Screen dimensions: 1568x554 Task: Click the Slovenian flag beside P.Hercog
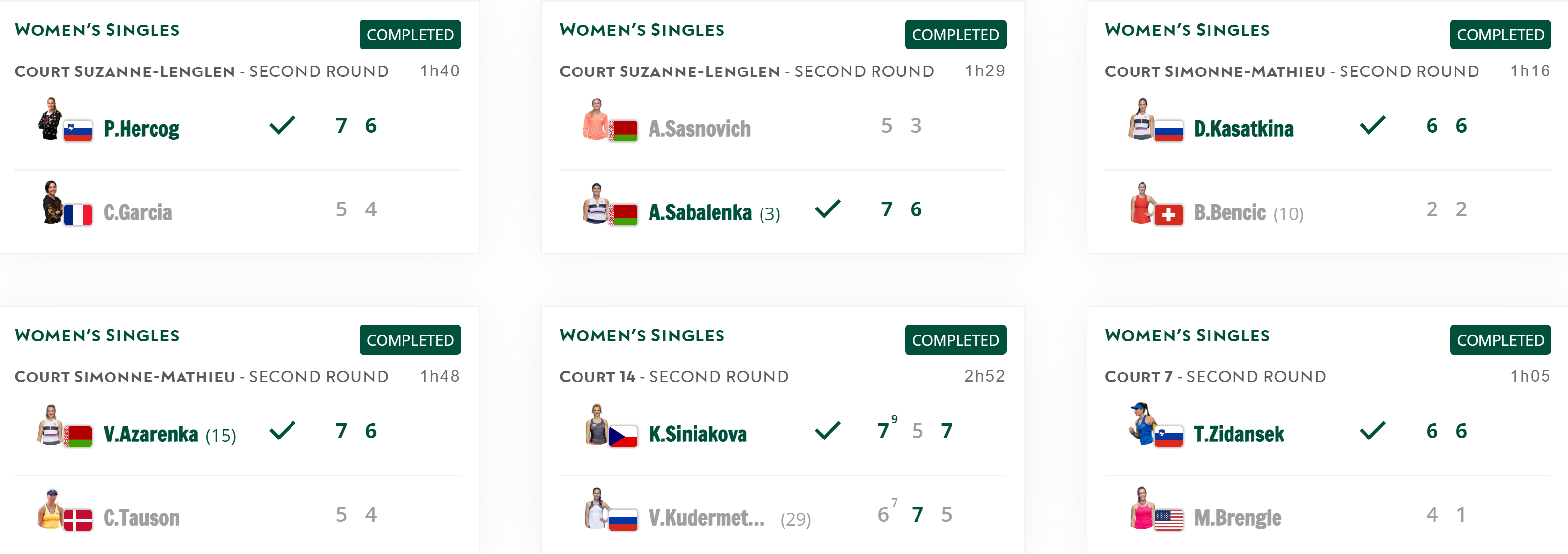78,131
